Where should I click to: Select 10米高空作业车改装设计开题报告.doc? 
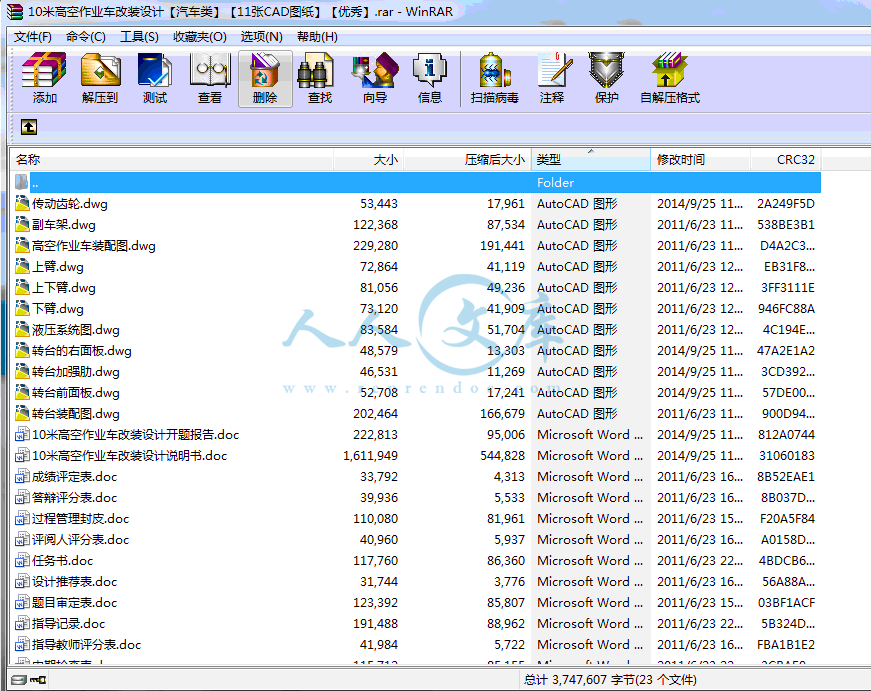pyautogui.click(x=136, y=434)
